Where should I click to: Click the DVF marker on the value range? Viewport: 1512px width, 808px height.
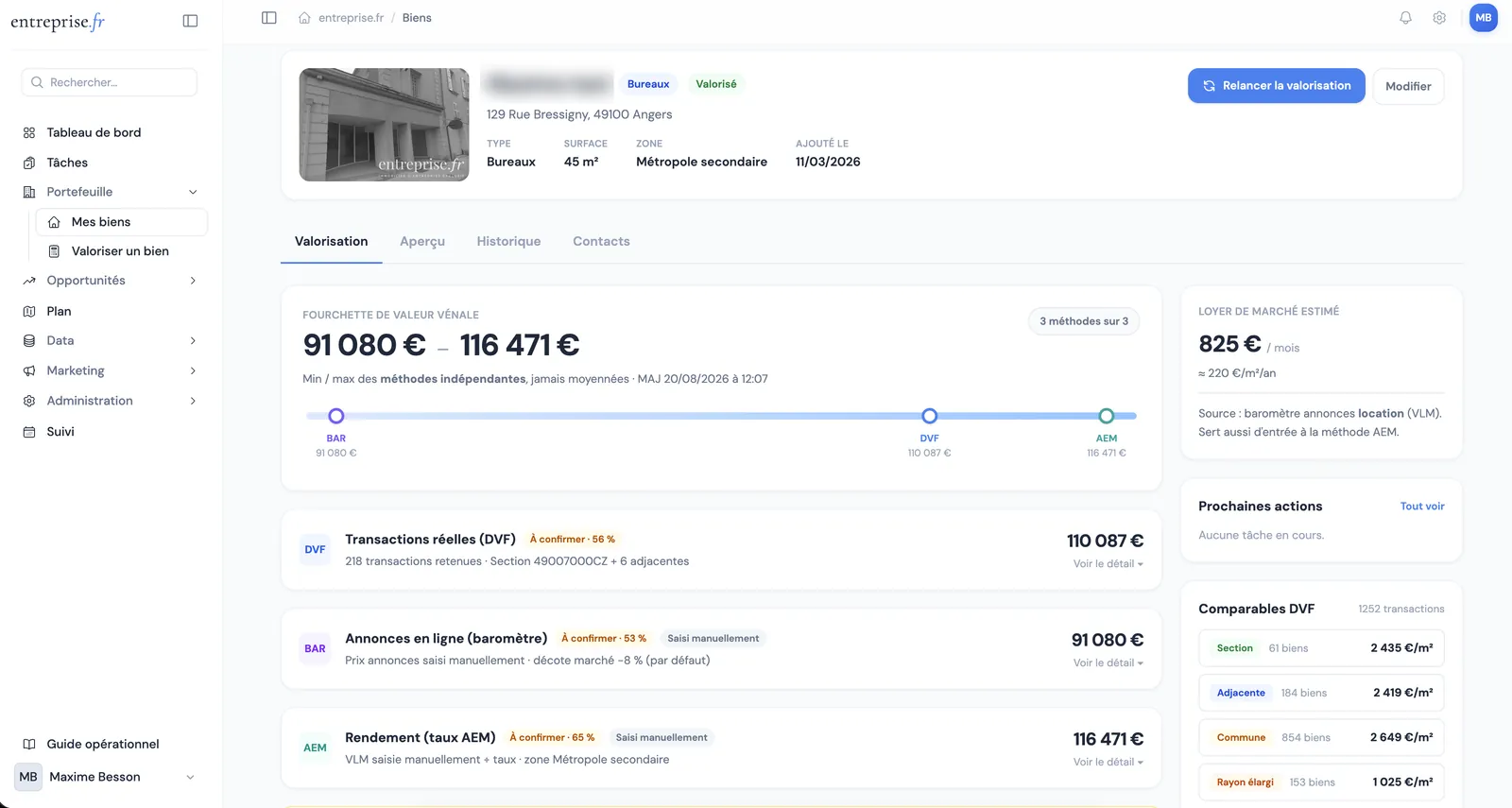tap(929, 416)
